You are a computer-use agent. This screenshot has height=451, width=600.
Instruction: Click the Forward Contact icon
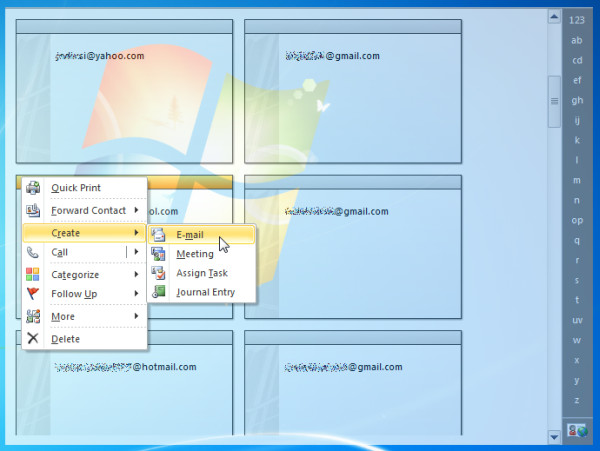coord(33,210)
